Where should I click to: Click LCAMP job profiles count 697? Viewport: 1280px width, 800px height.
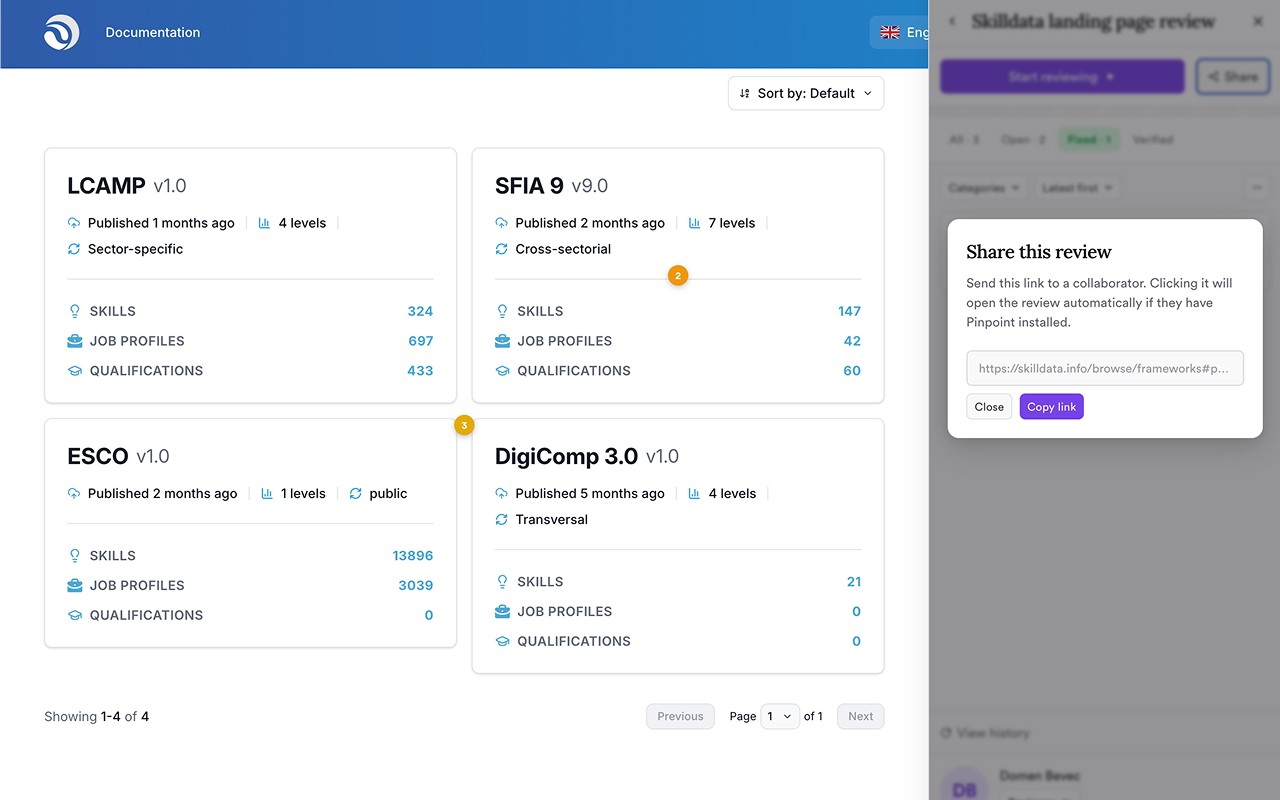(x=420, y=341)
